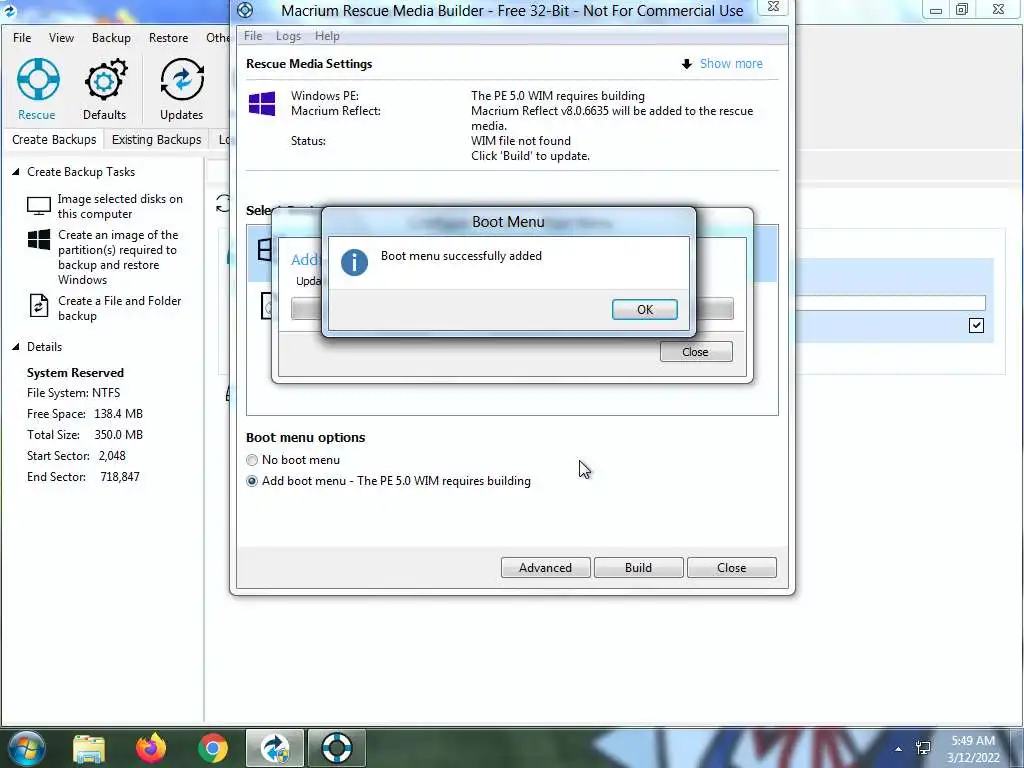Open File Explorer from the taskbar

click(88, 748)
